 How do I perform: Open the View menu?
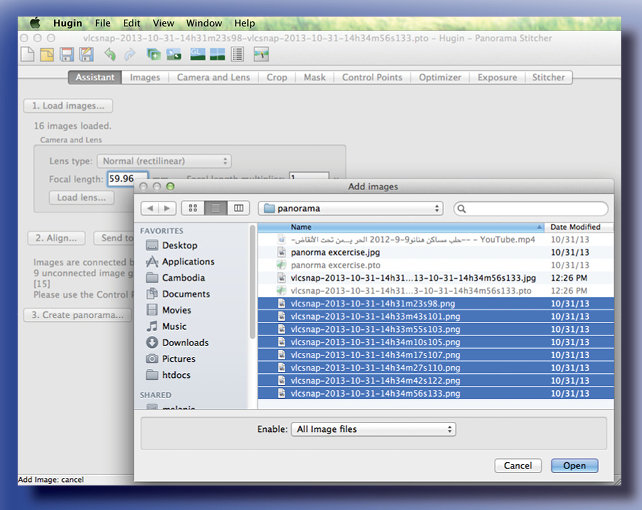click(x=163, y=23)
